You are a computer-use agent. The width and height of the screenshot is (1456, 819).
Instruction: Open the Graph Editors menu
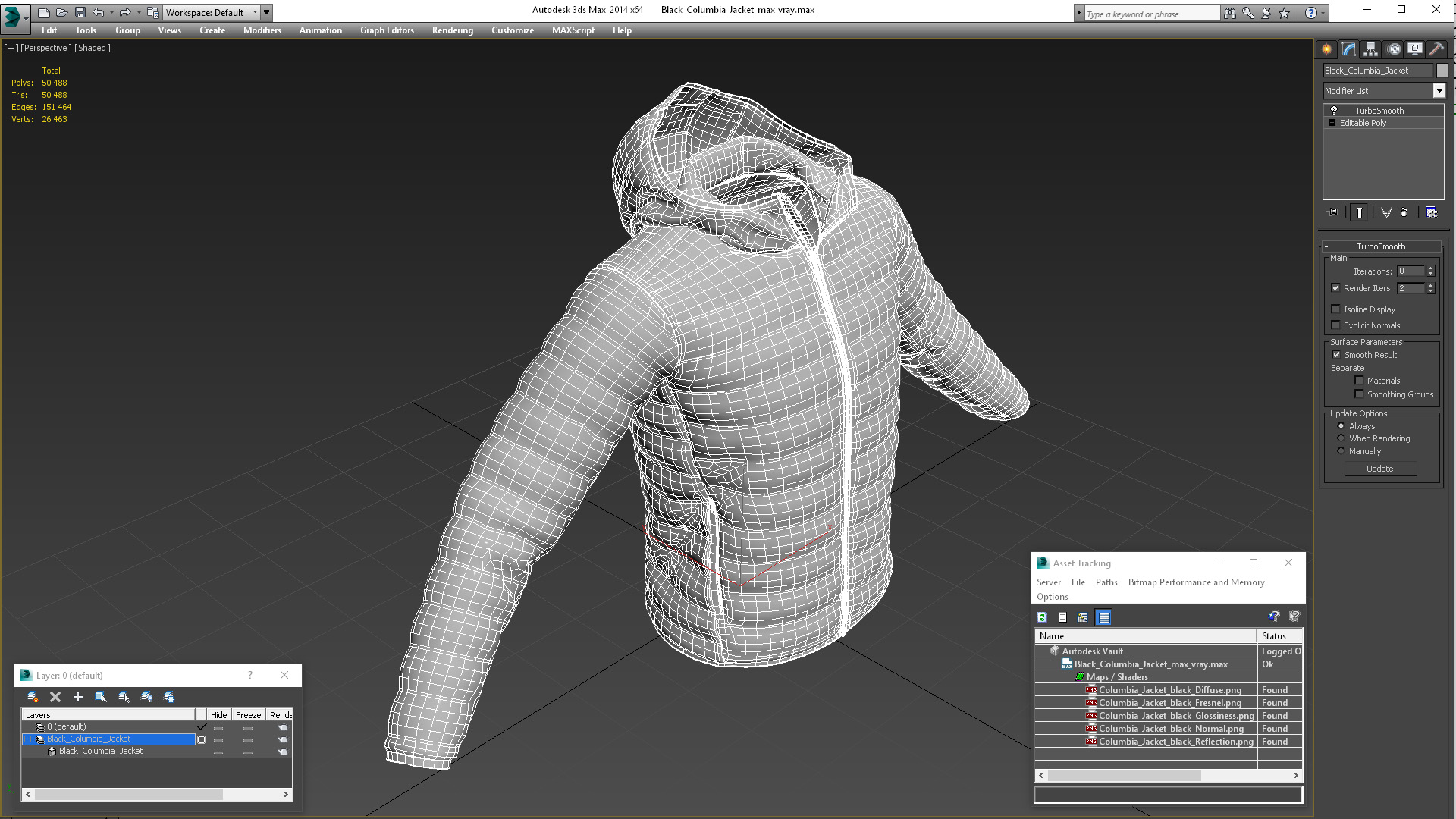pyautogui.click(x=387, y=30)
